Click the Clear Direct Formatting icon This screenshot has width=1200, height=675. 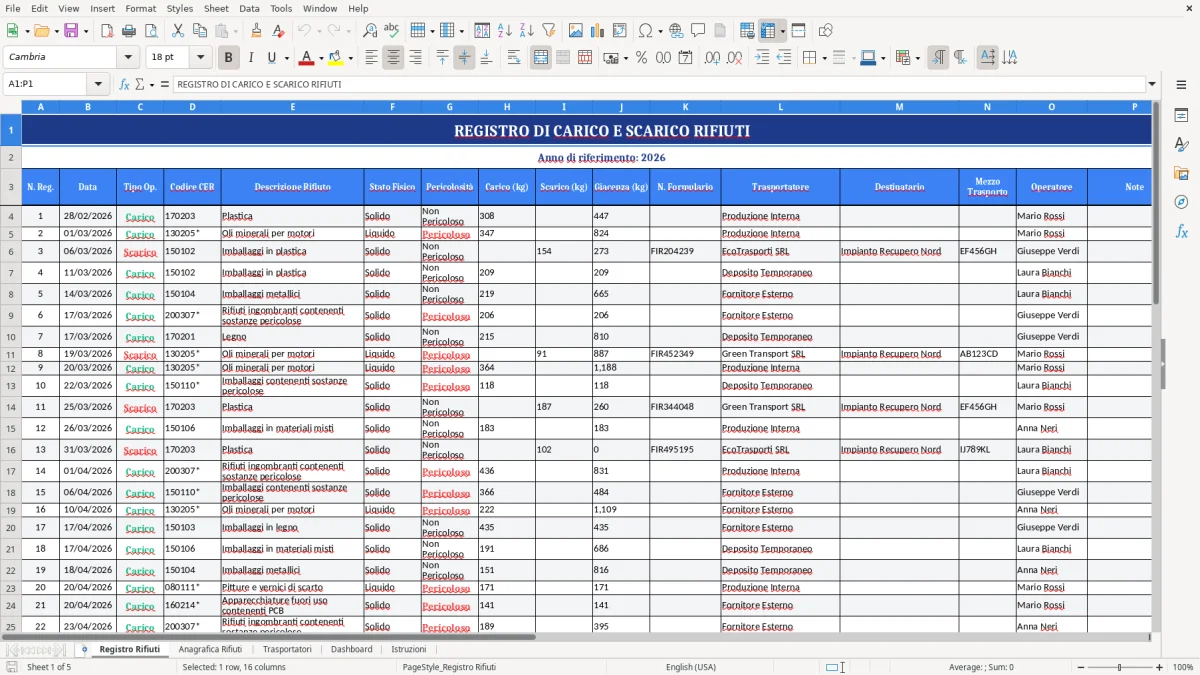[x=278, y=31]
